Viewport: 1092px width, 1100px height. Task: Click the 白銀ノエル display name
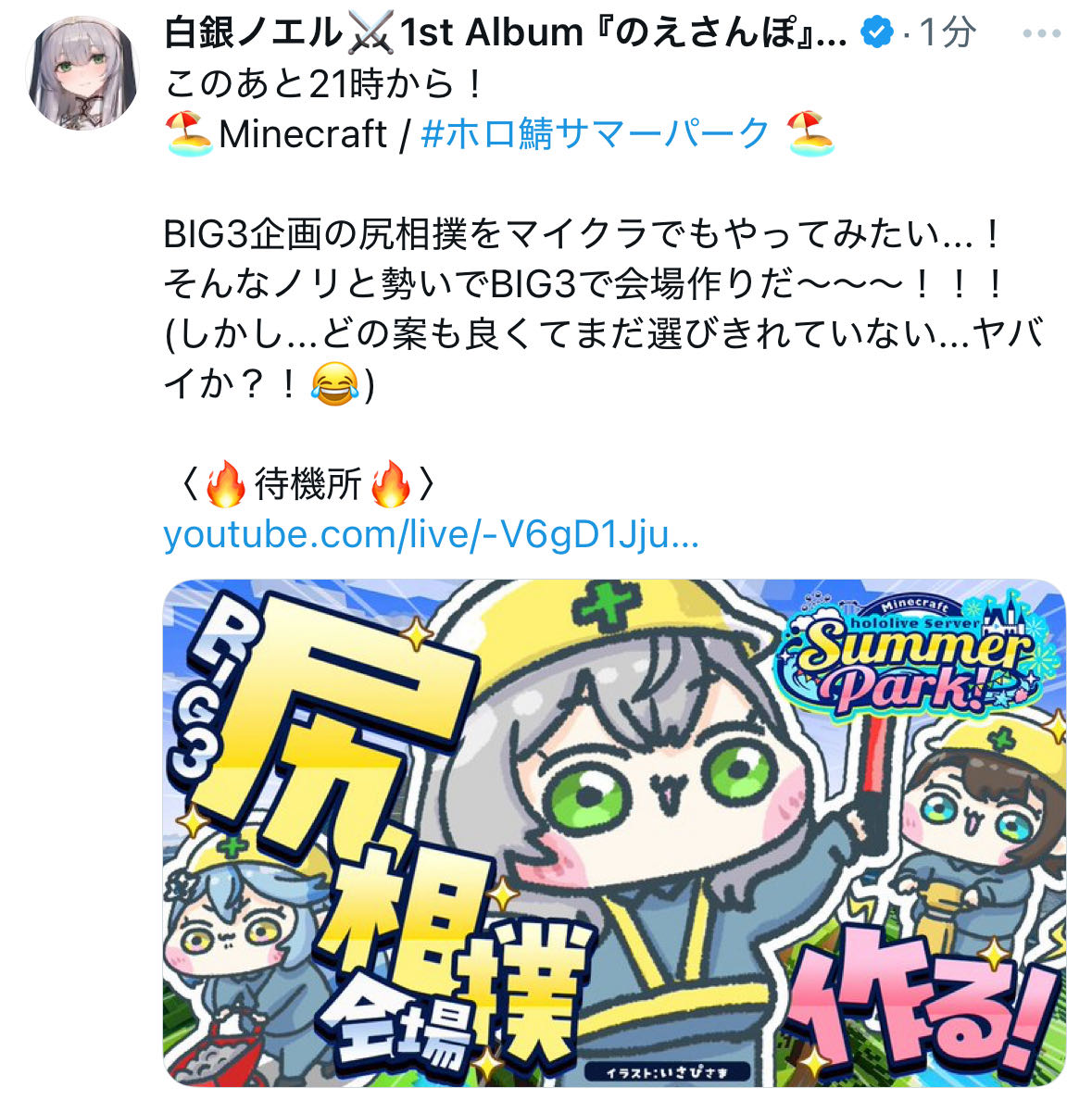pos(253,33)
